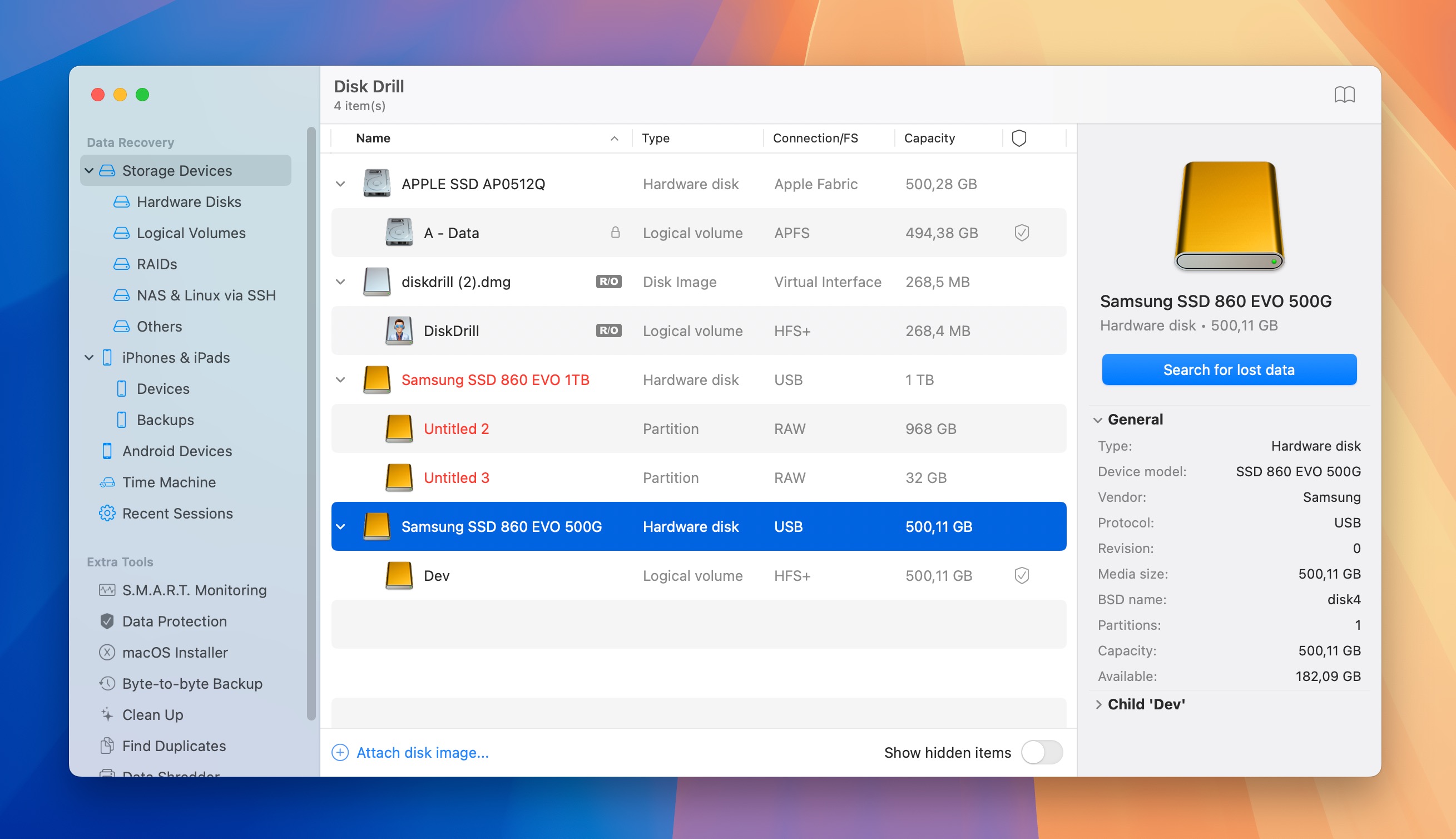The height and width of the screenshot is (839, 1456).
Task: Select Hardware Disks in sidebar
Action: pos(177,201)
